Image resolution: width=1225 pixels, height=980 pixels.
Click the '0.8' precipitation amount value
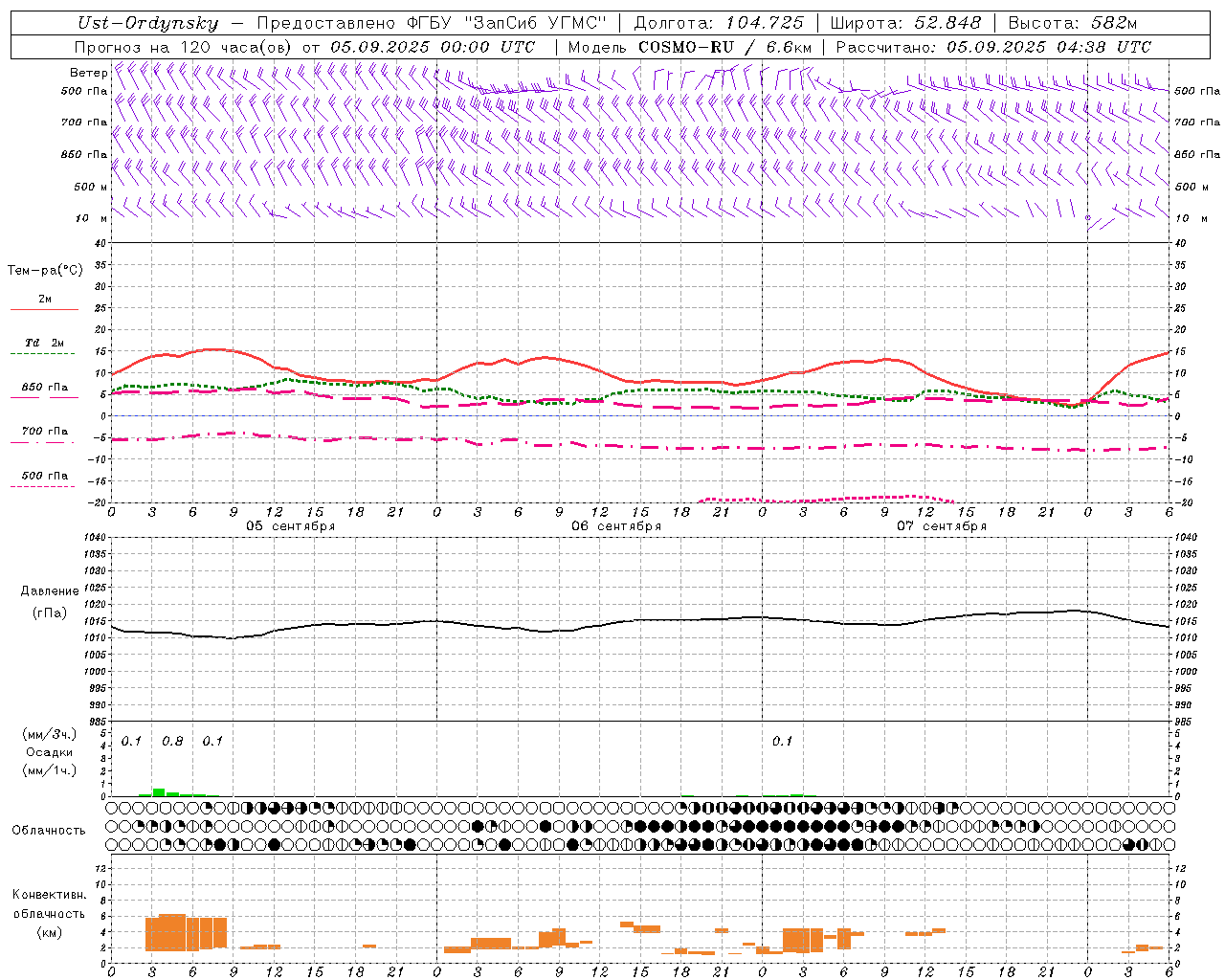tap(172, 742)
